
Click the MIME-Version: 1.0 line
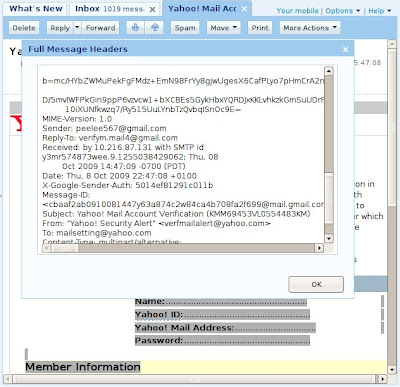pyautogui.click(x=77, y=119)
